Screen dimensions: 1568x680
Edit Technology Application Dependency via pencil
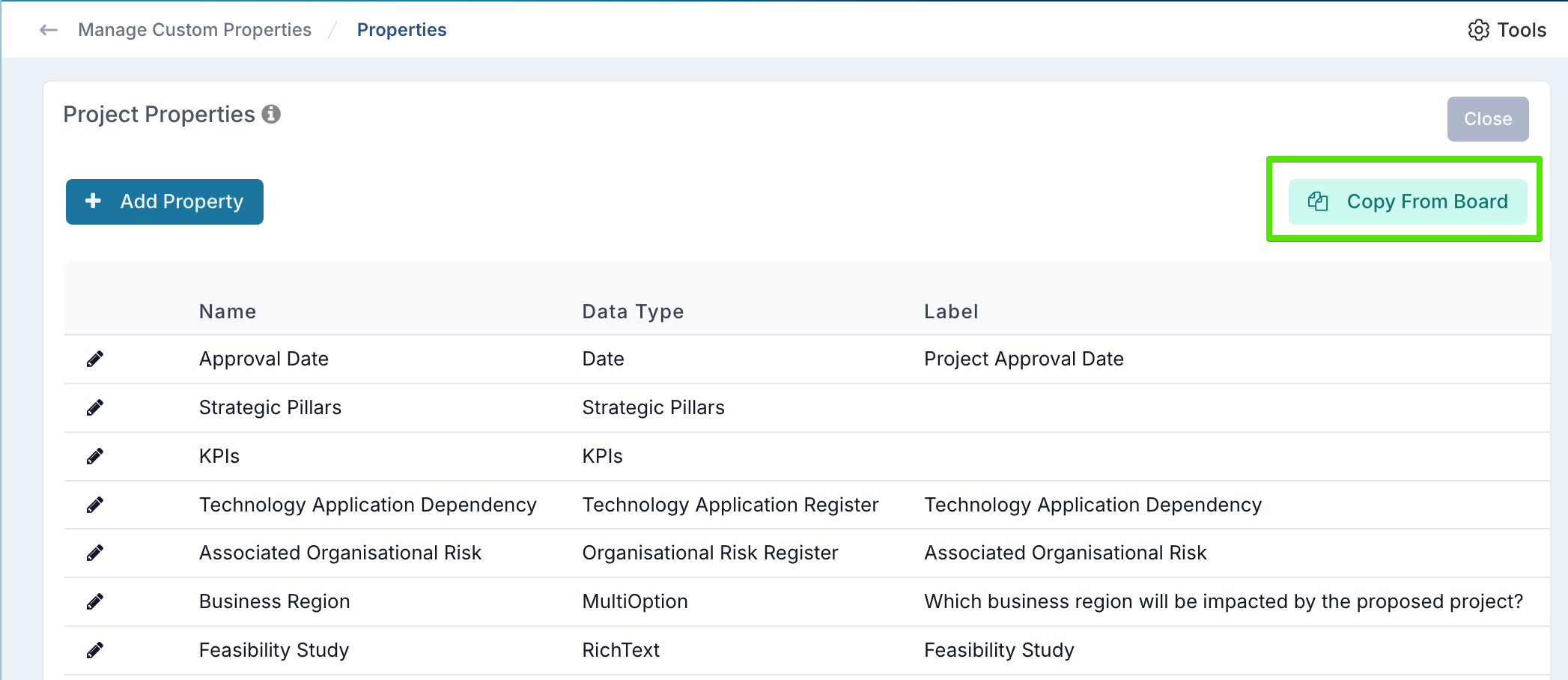pos(95,506)
